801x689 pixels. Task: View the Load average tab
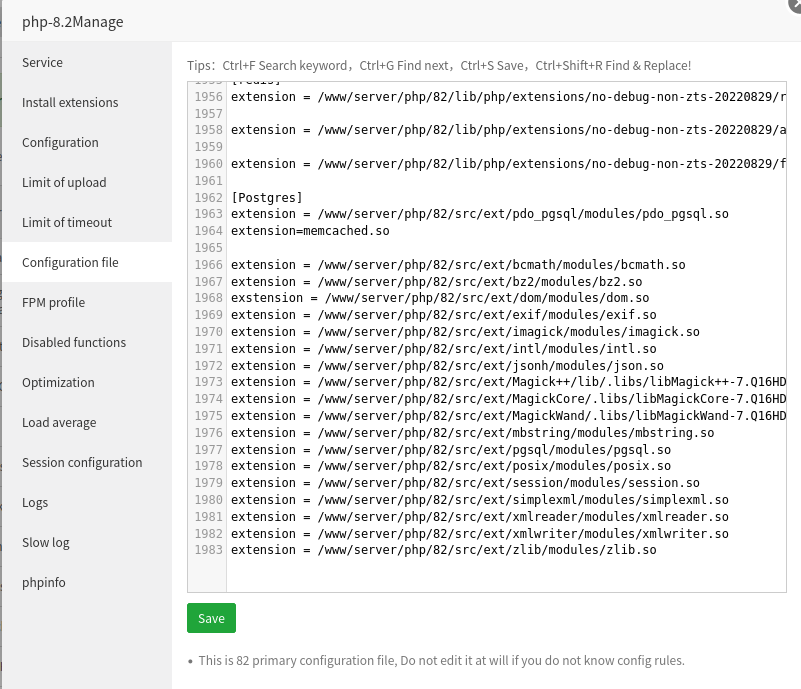[x=59, y=422]
